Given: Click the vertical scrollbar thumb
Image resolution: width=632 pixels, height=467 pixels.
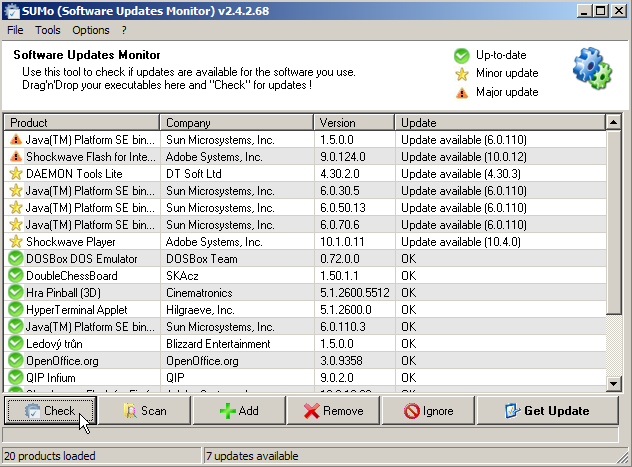Looking at the screenshot, I should pos(613,222).
